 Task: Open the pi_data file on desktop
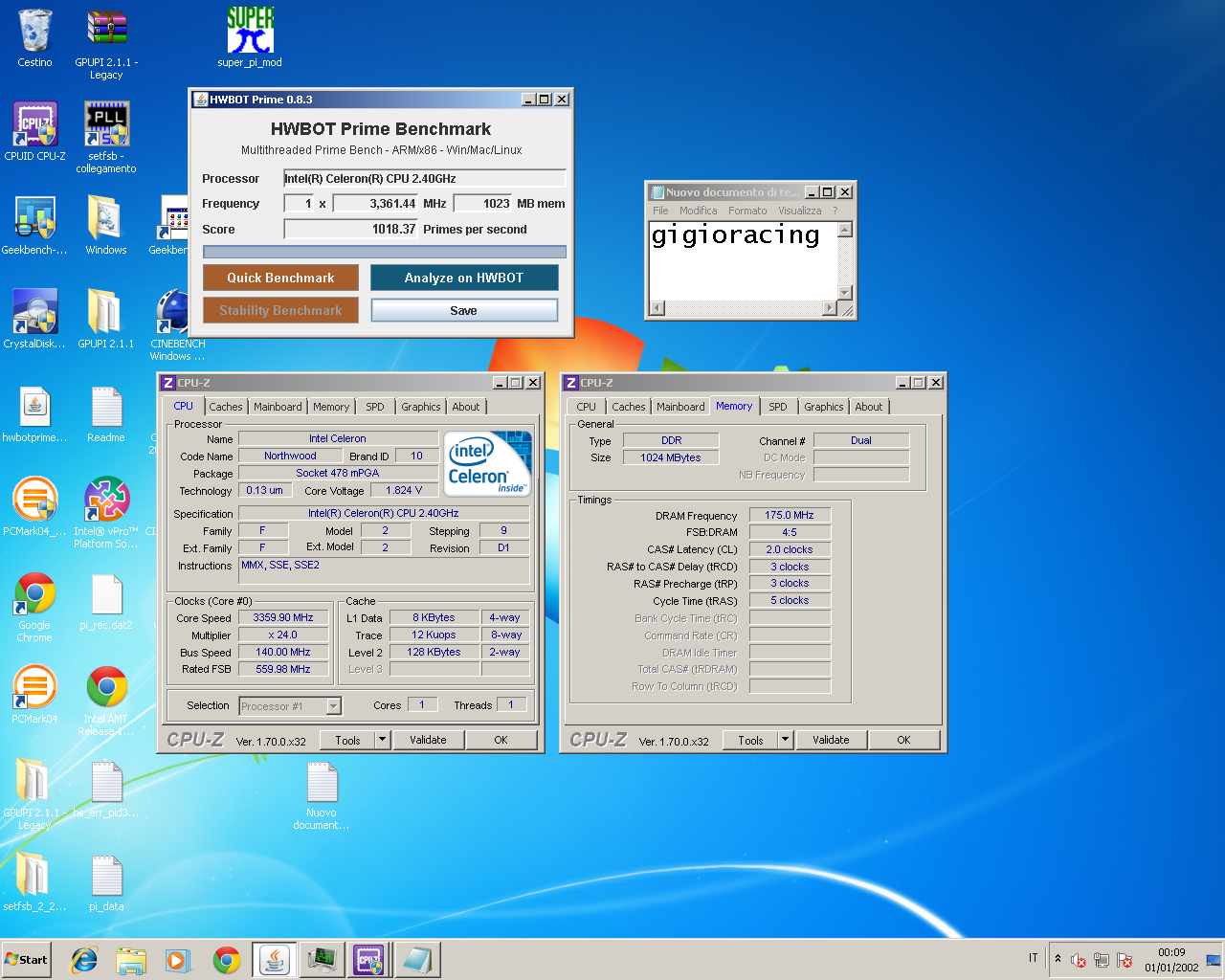pyautogui.click(x=106, y=882)
